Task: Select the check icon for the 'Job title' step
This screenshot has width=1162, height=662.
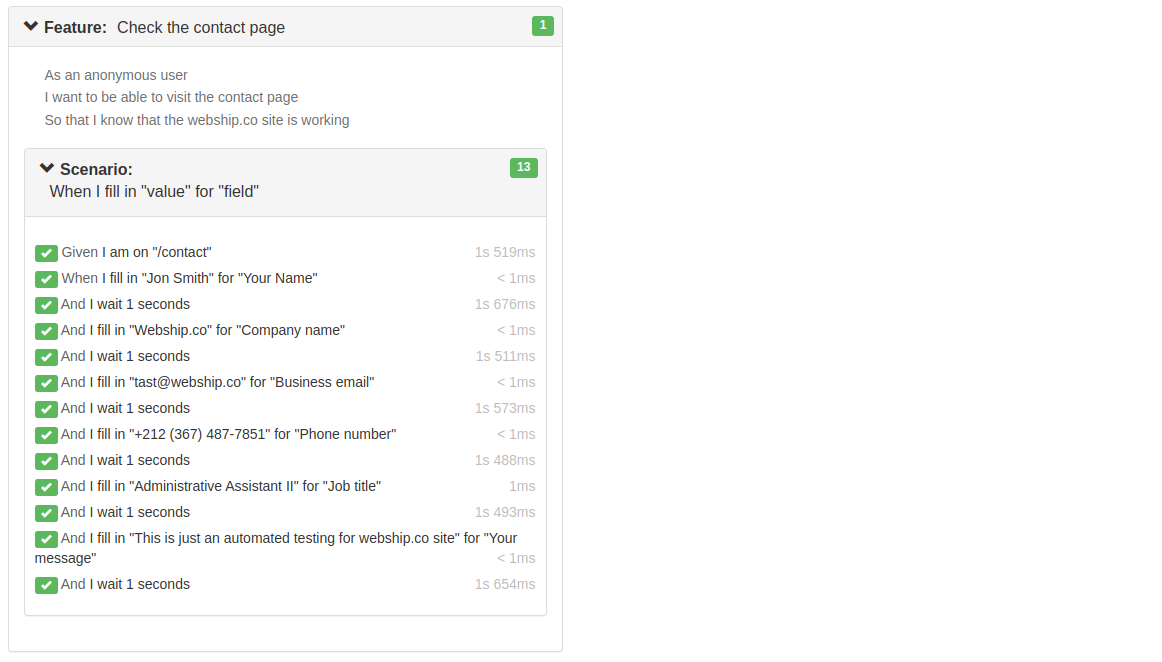Action: click(46, 486)
